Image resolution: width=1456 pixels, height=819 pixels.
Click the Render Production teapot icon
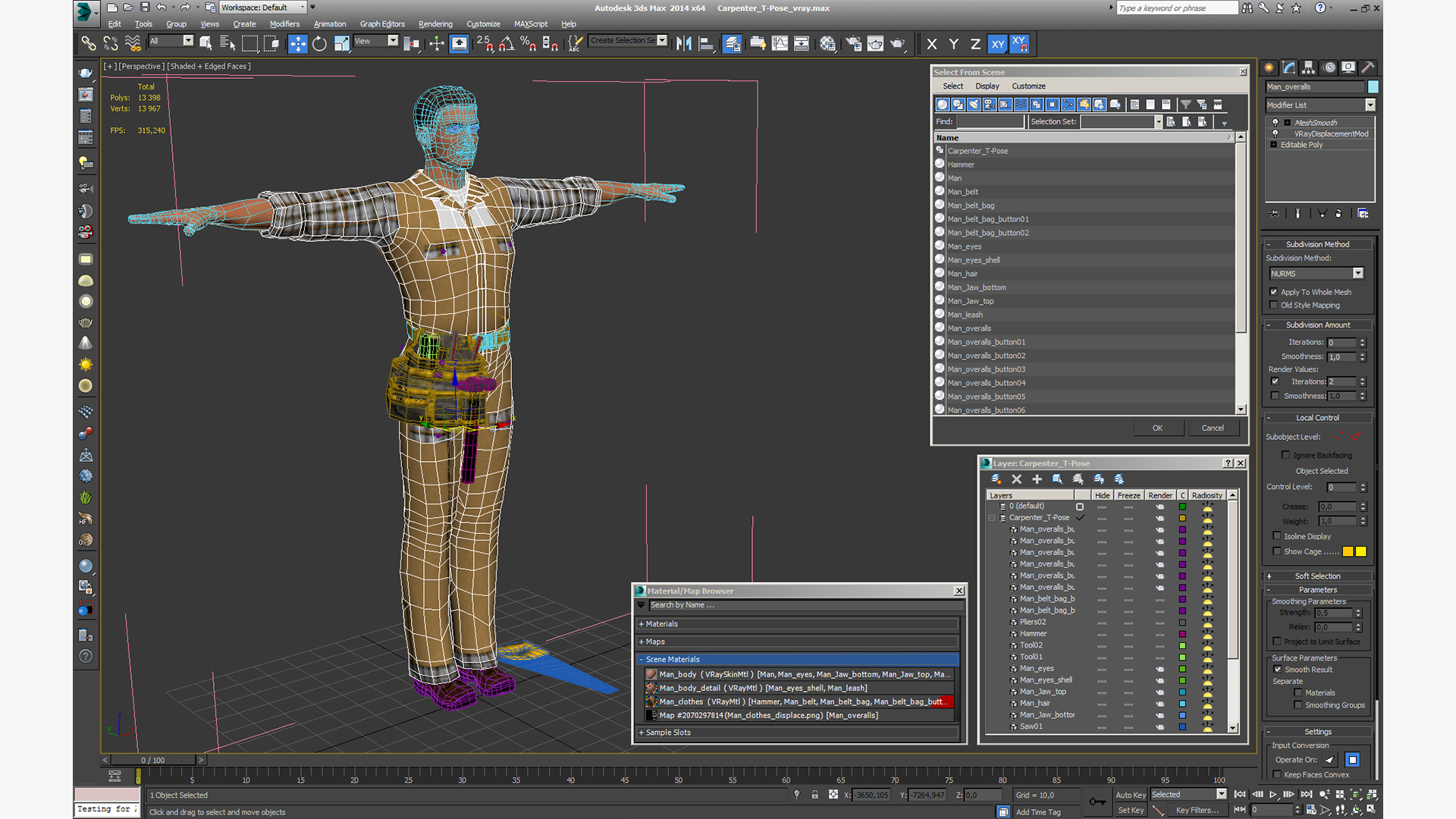pos(898,44)
